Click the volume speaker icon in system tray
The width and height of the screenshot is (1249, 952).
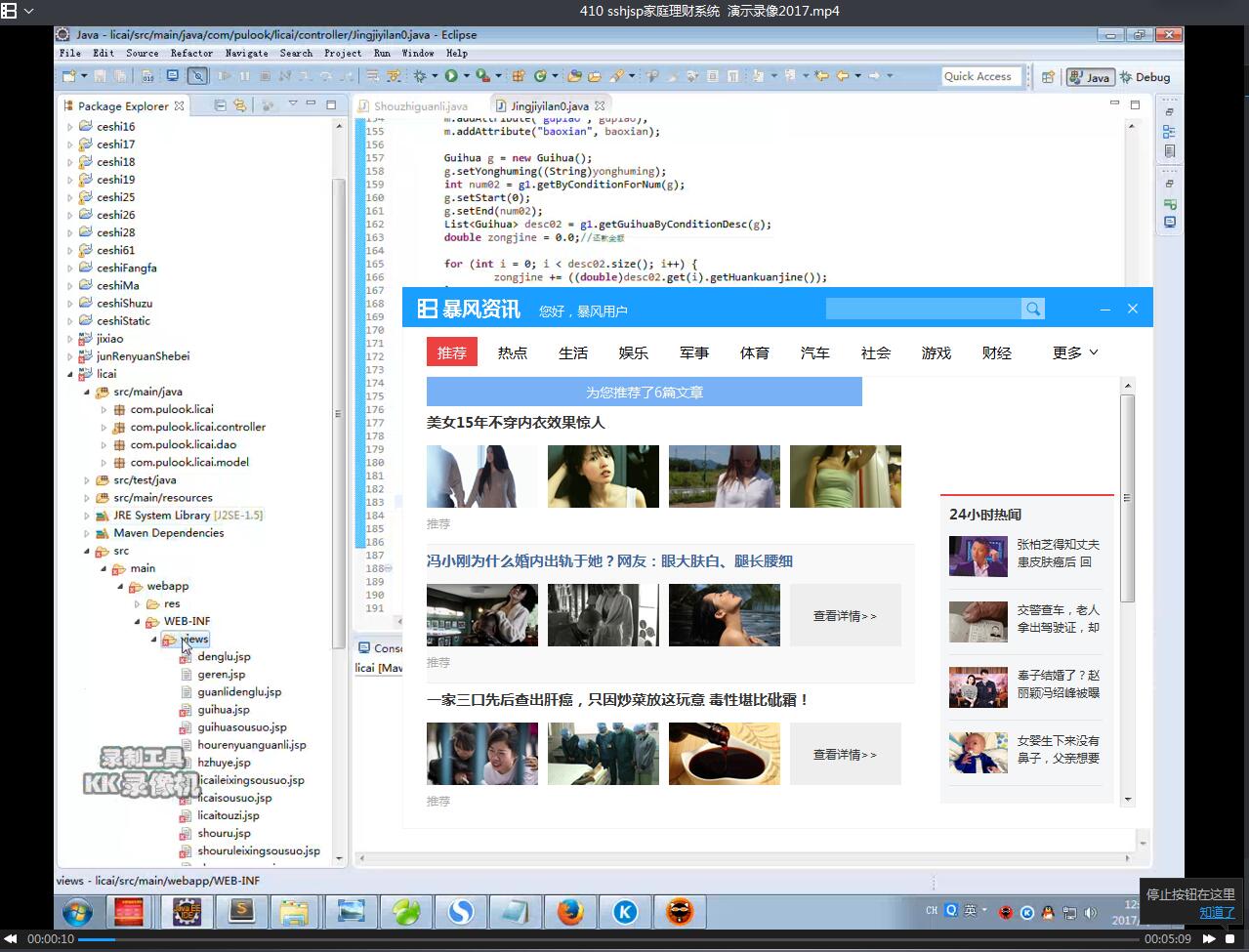click(1090, 912)
